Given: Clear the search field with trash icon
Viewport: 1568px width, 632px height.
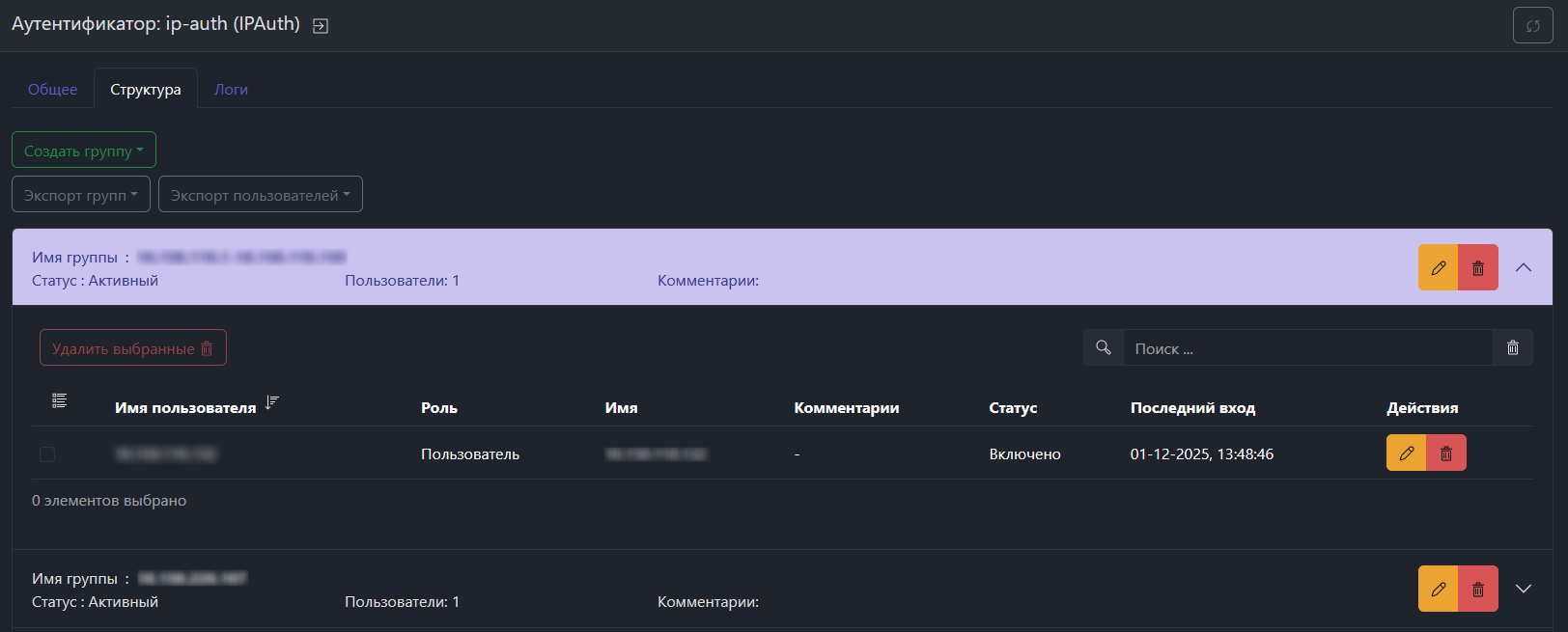Looking at the screenshot, I should point(1512,347).
